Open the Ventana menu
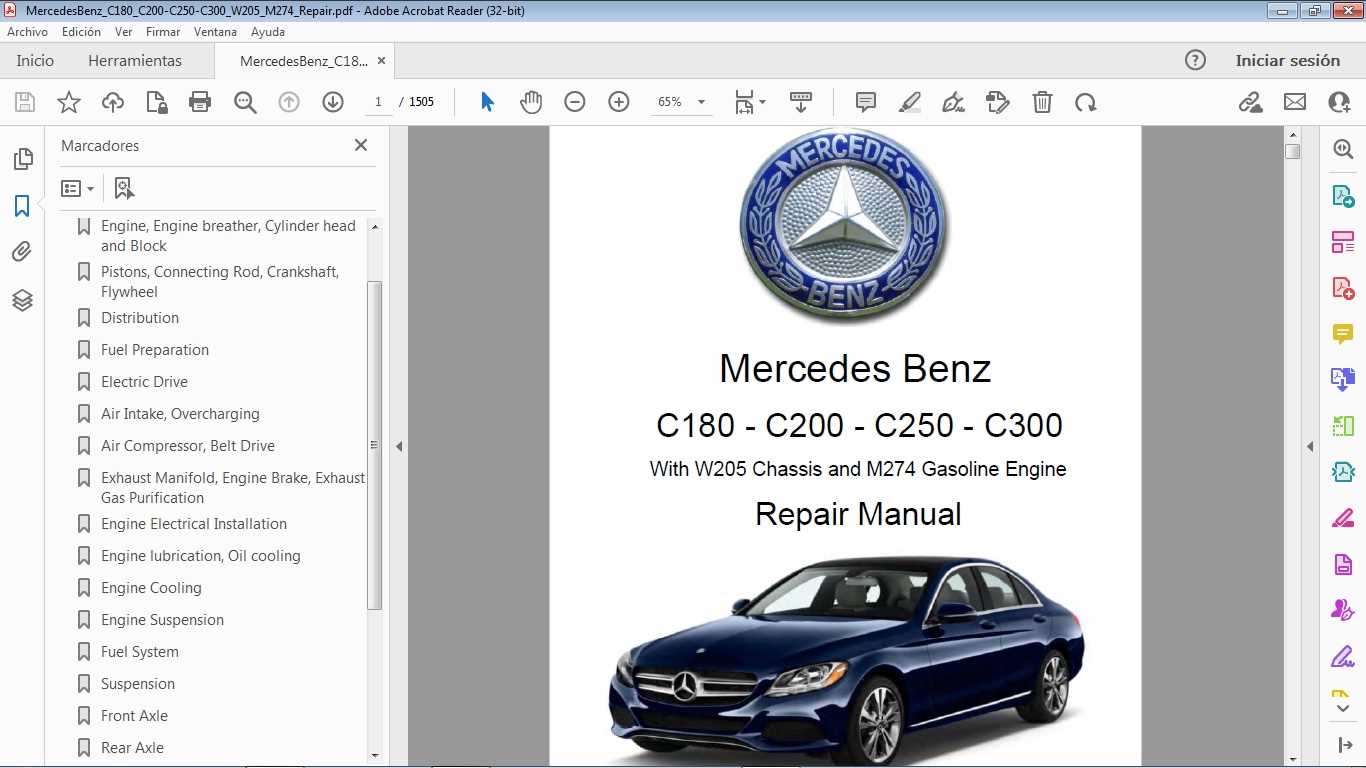 pos(215,32)
